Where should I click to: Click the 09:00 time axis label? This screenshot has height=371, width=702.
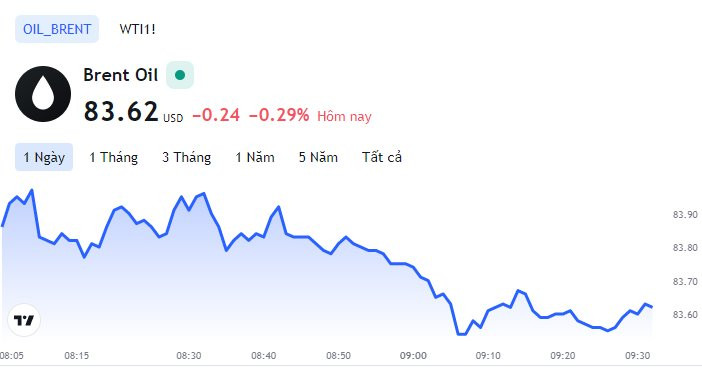pos(413,356)
